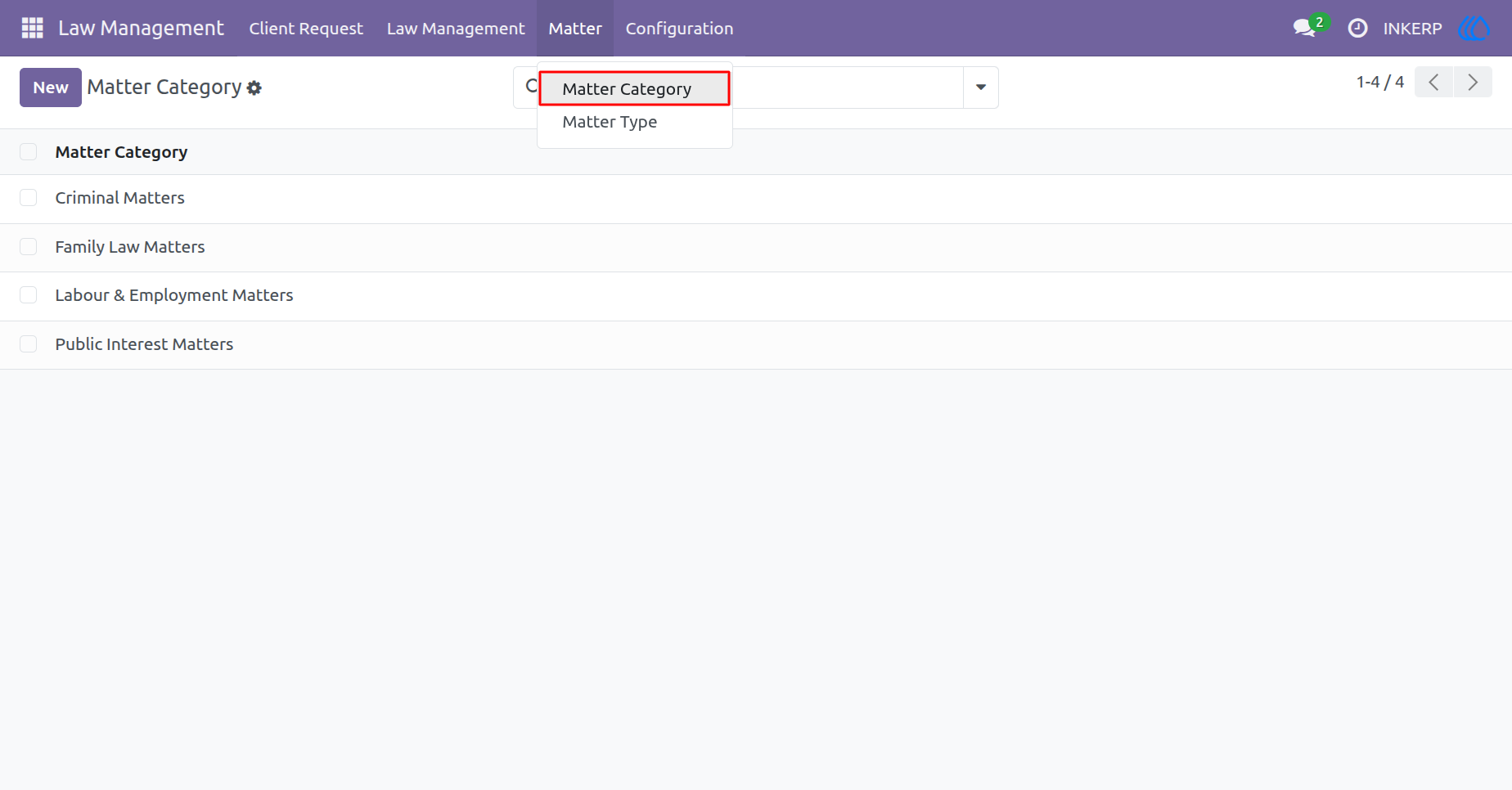Image resolution: width=1512 pixels, height=790 pixels.
Task: Click the New button
Action: point(51,88)
